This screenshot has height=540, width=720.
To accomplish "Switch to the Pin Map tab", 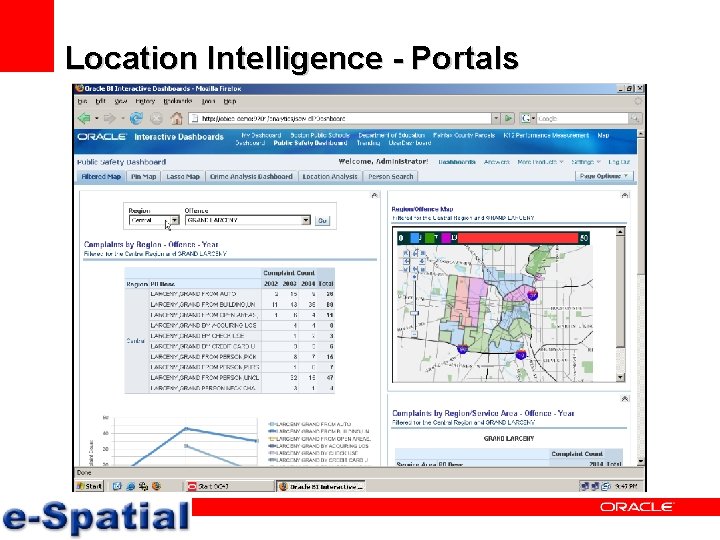I will (x=143, y=176).
